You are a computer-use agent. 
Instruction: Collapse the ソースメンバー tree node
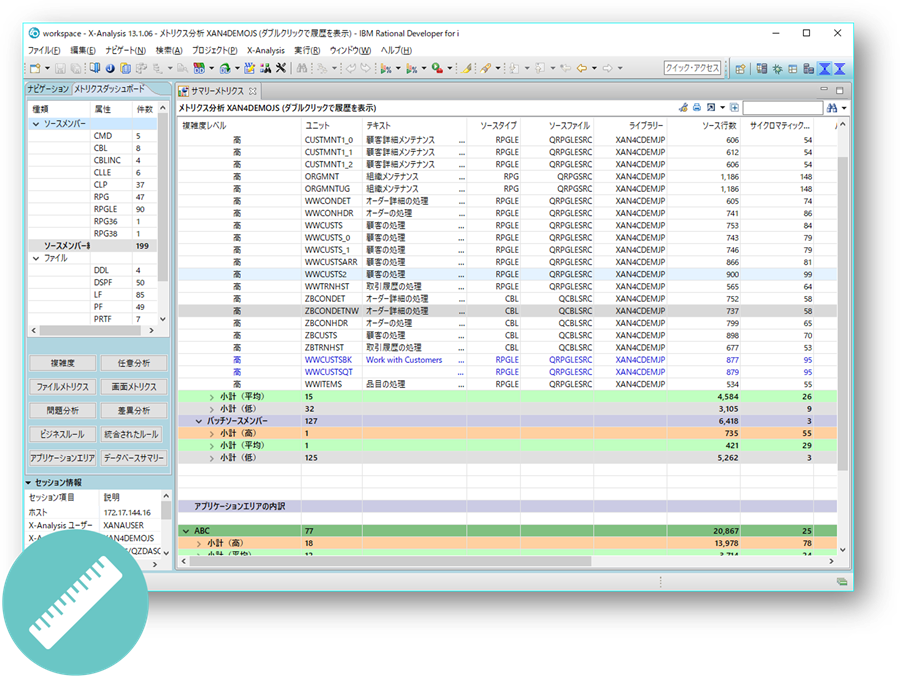36,124
